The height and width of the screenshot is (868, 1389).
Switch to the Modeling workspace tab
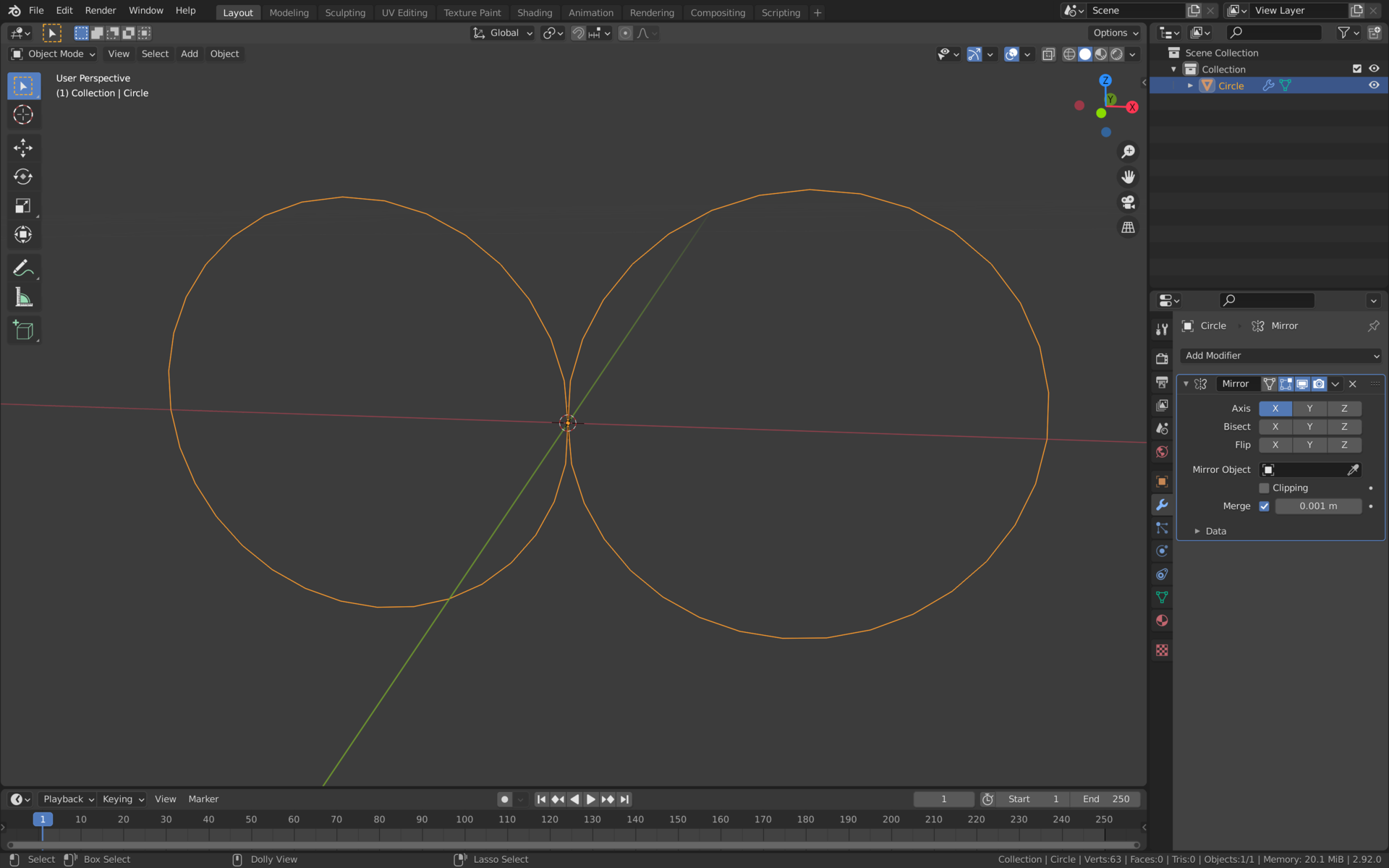tap(289, 12)
